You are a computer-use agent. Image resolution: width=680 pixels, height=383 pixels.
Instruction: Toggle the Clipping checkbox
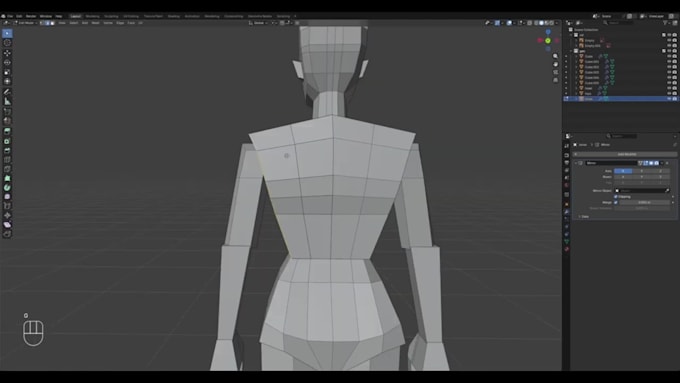point(616,196)
